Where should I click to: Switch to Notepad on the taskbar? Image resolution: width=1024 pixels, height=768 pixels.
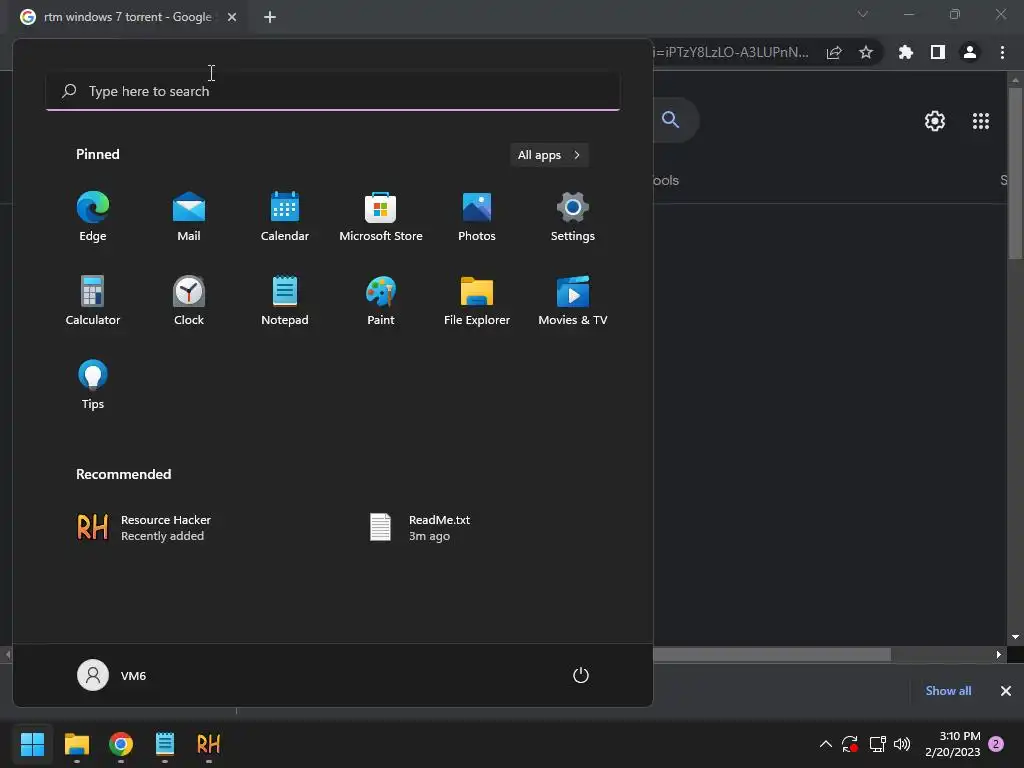click(x=165, y=744)
